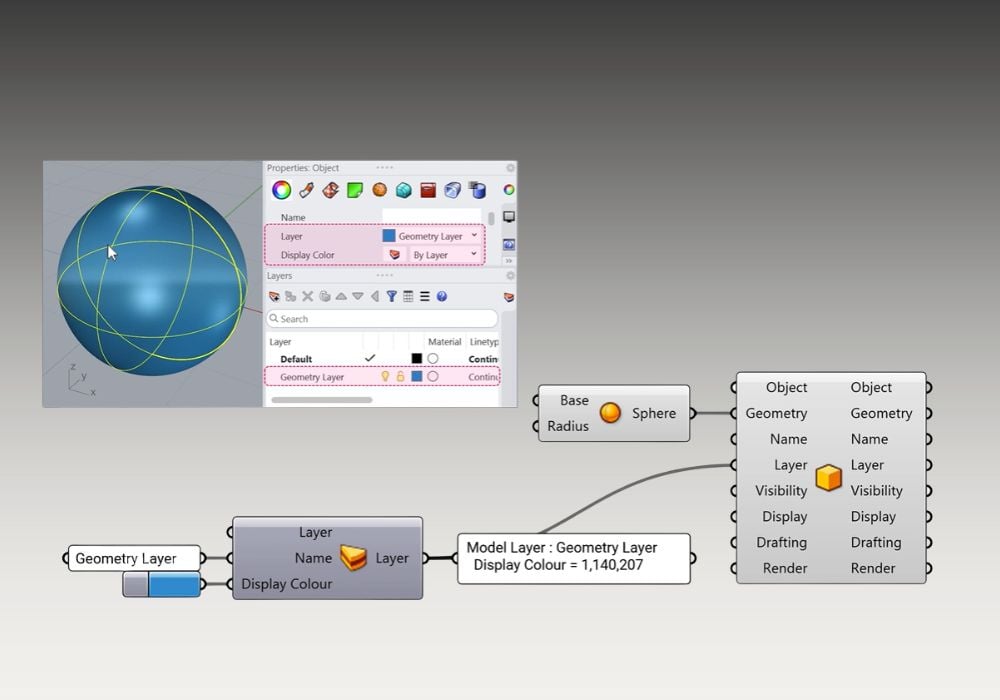This screenshot has height=700, width=1000.
Task: Click the Base input on Sphere component
Action: click(574, 400)
